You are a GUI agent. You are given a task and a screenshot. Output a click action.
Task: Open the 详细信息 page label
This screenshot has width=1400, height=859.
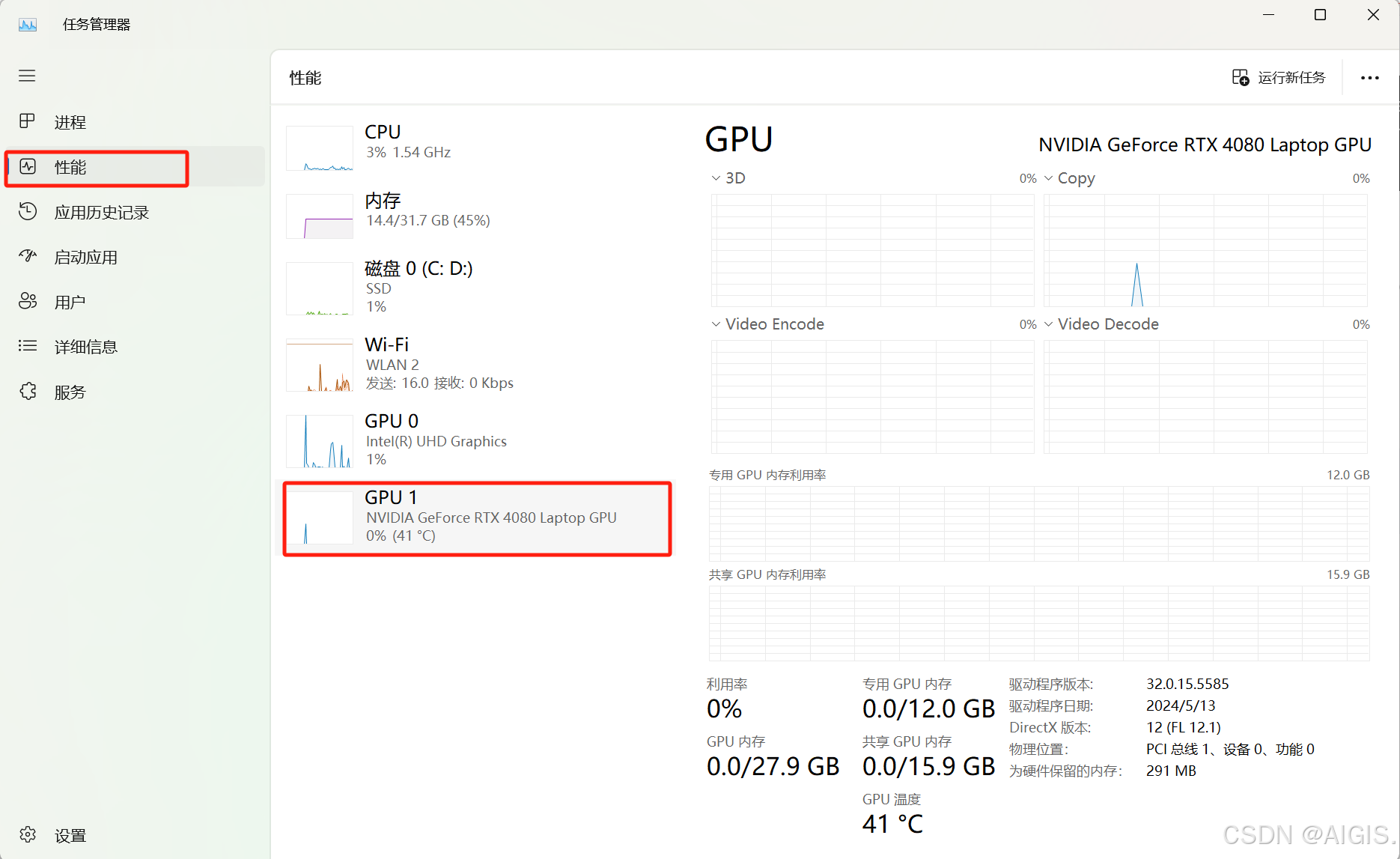pyautogui.click(x=86, y=347)
